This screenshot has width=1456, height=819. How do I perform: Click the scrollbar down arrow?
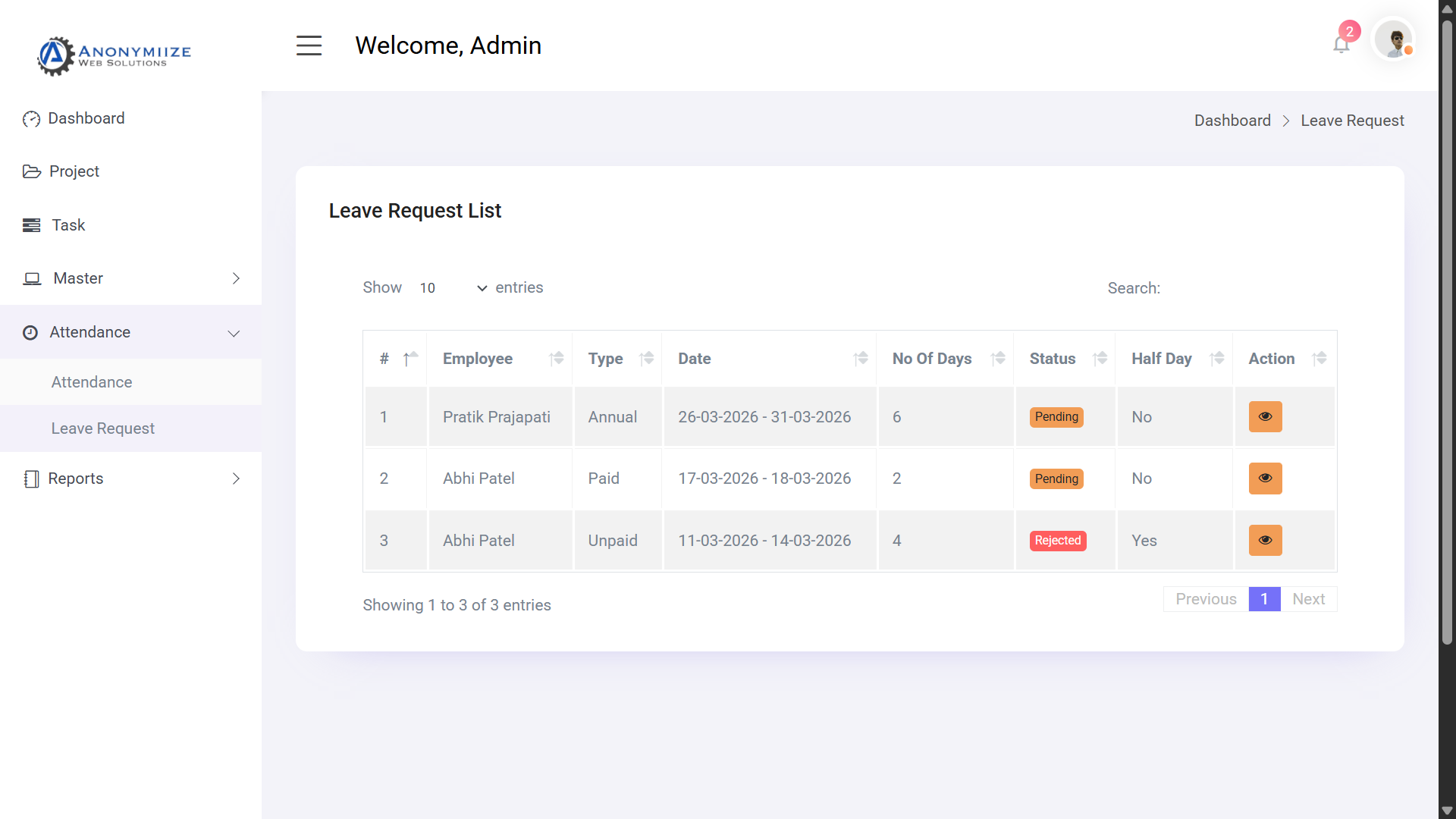1447,811
